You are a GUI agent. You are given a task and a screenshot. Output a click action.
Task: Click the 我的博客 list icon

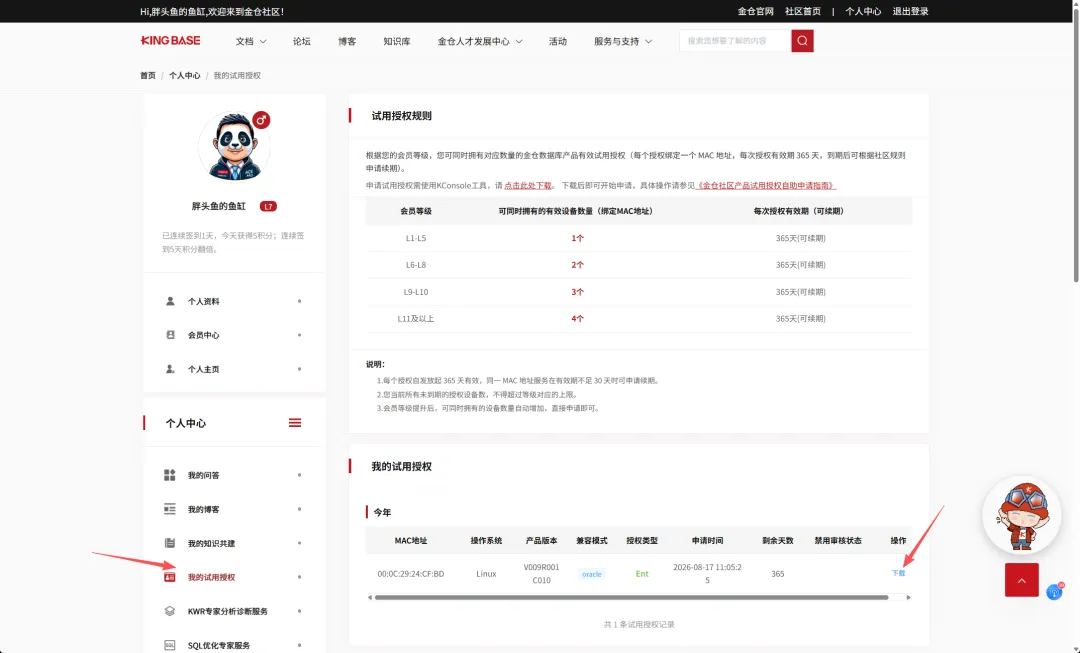coord(169,509)
